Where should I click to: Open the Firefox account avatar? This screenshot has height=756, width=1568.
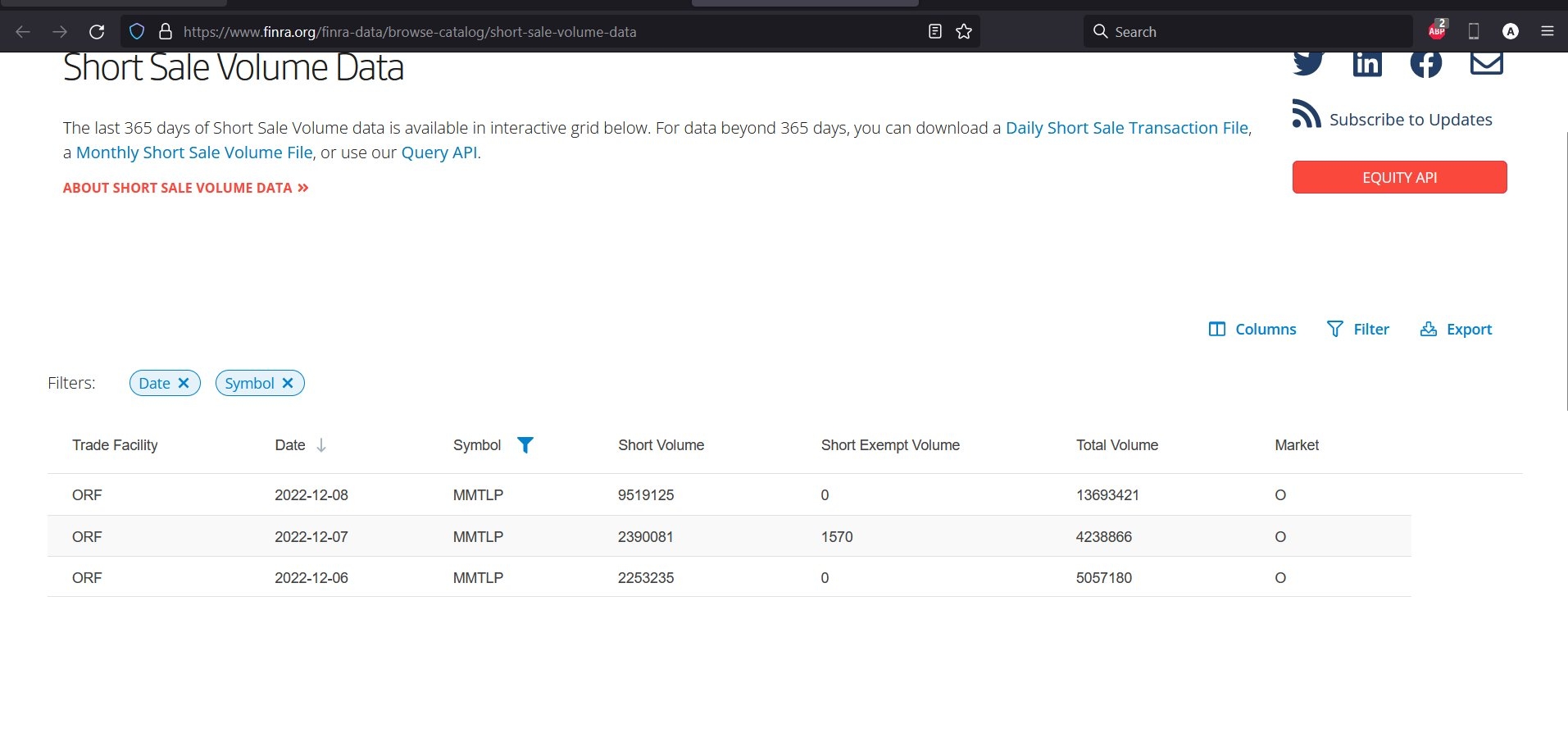1511,32
